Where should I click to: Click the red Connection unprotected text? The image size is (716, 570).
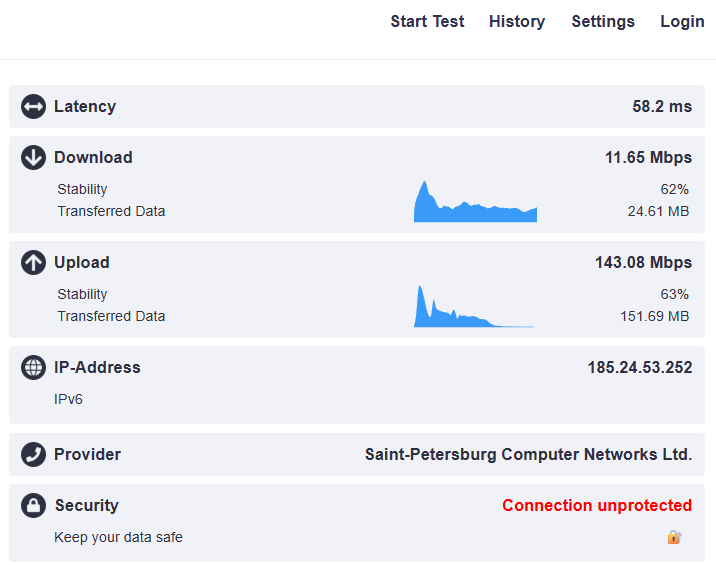597,506
